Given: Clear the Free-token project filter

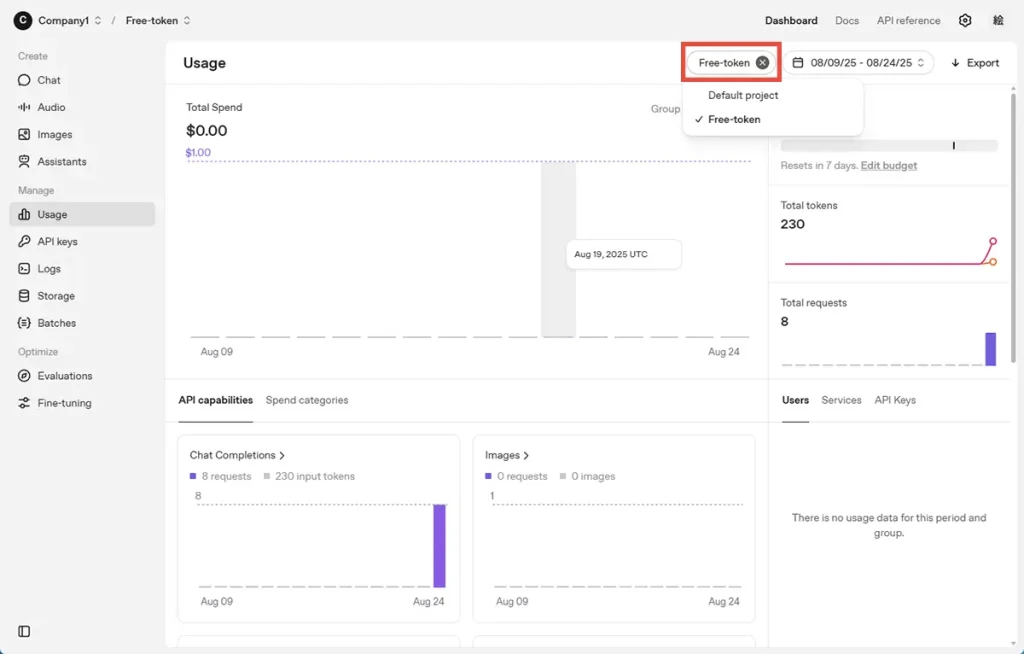Looking at the screenshot, I should point(762,63).
